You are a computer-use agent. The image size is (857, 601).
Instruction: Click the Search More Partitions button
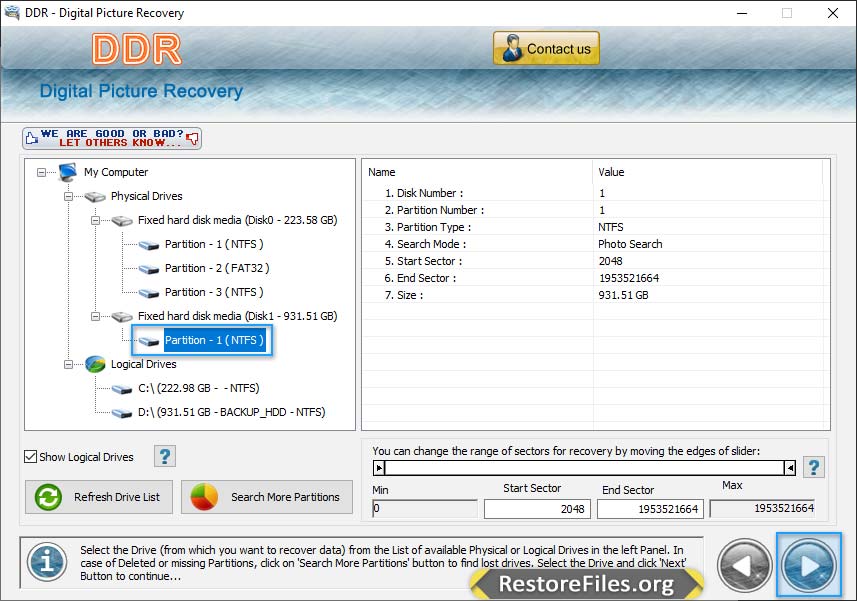[x=267, y=497]
